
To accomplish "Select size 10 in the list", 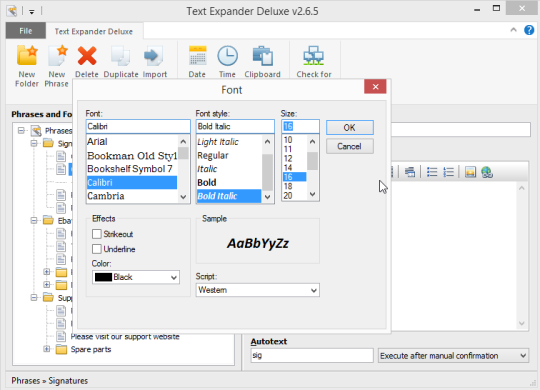I will point(294,140).
